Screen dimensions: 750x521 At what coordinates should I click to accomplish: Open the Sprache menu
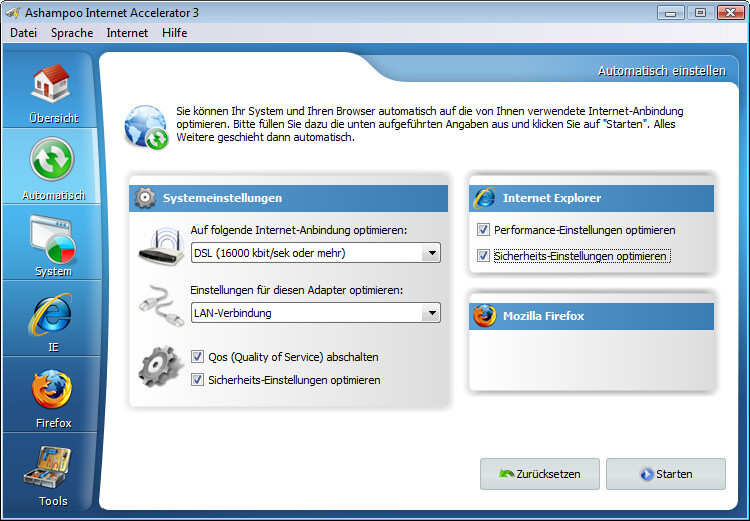point(72,33)
